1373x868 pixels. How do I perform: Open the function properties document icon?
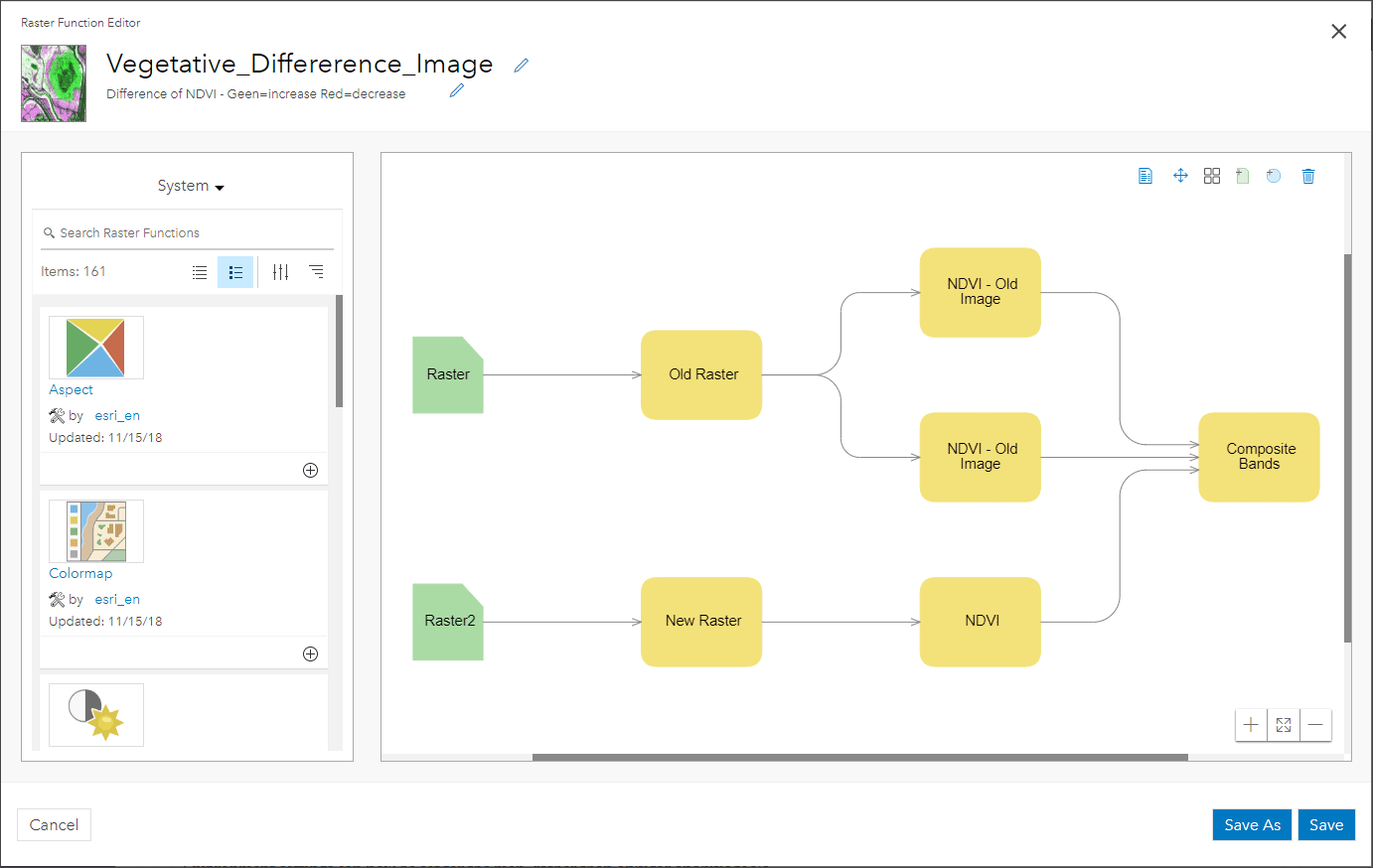pos(1145,176)
